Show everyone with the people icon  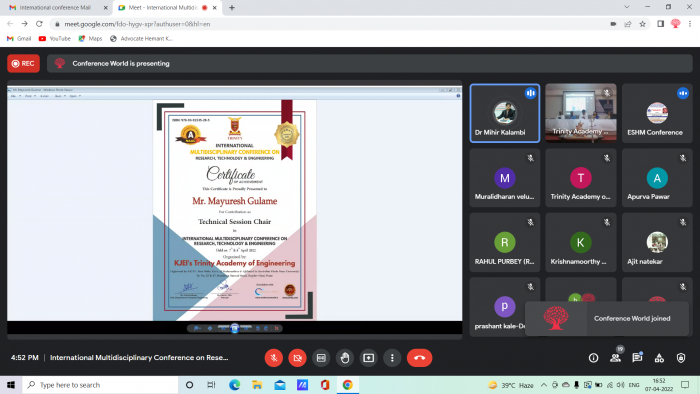[x=615, y=358]
